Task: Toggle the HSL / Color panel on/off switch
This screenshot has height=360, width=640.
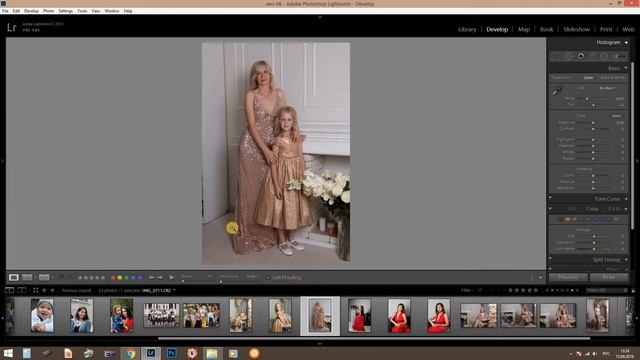Action: [x=550, y=209]
